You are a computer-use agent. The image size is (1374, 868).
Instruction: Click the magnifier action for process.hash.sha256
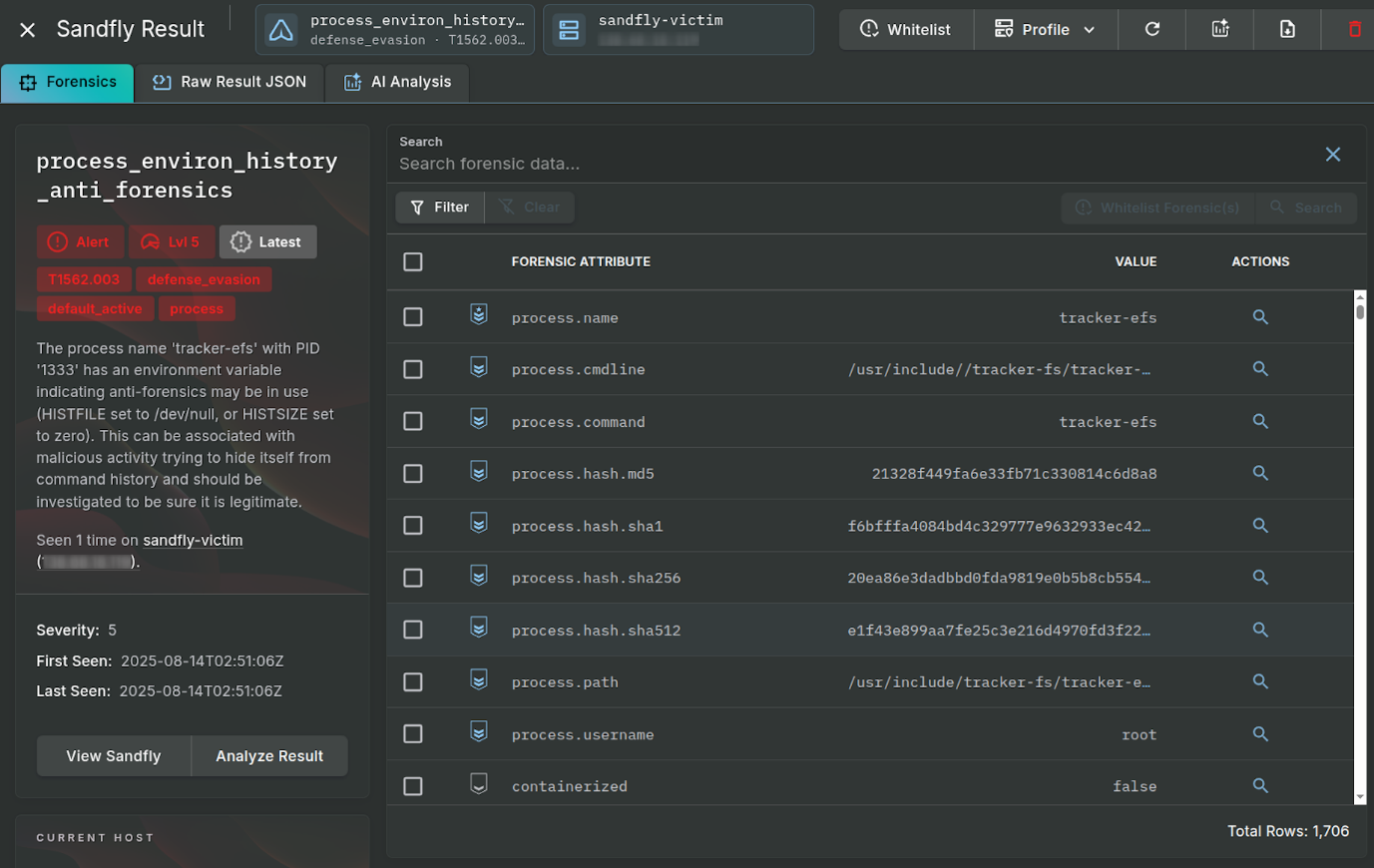click(1260, 578)
